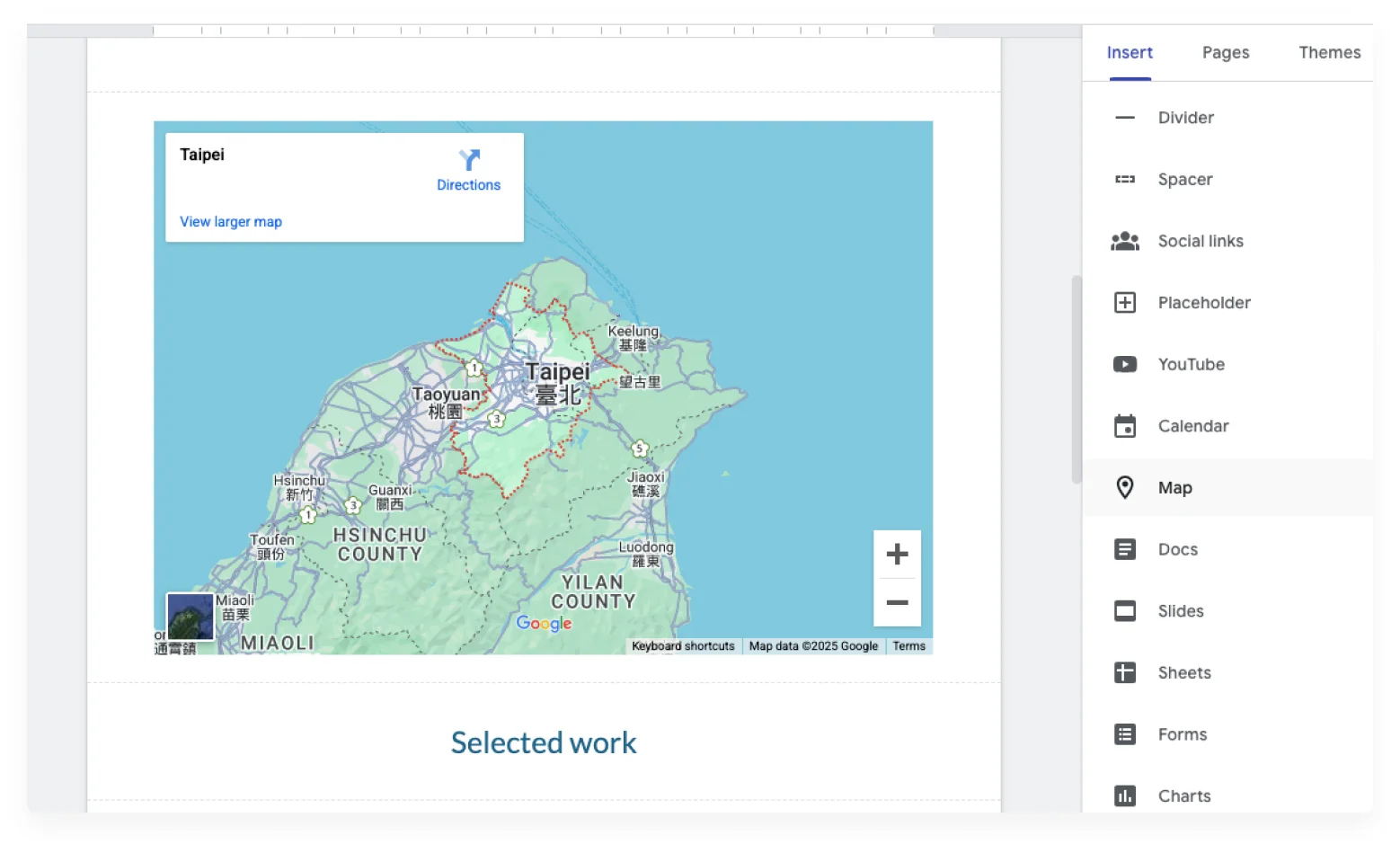Insert a Forms embed
Viewport: 1400px width, 853px height.
(x=1227, y=734)
